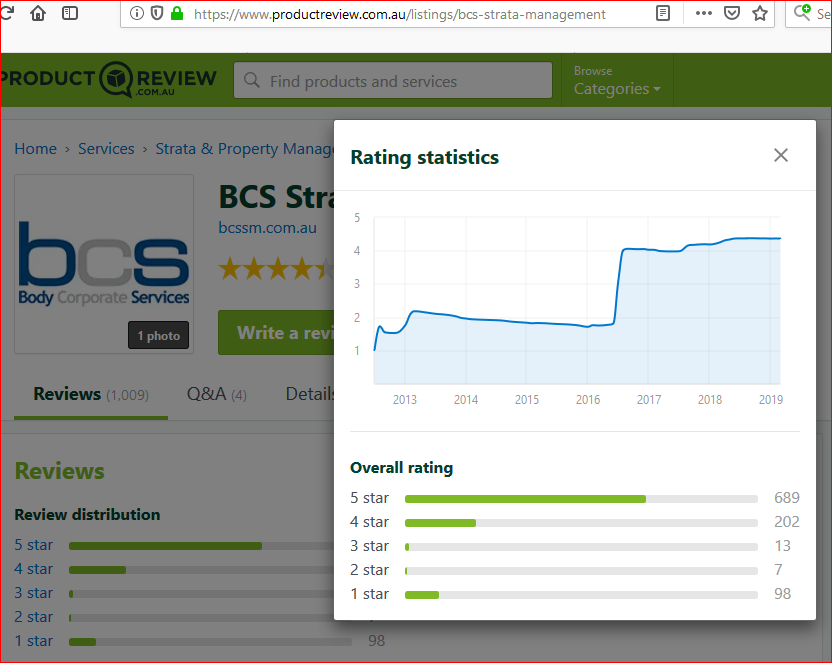
Task: Click the site information icon in address bar
Action: pos(137,14)
